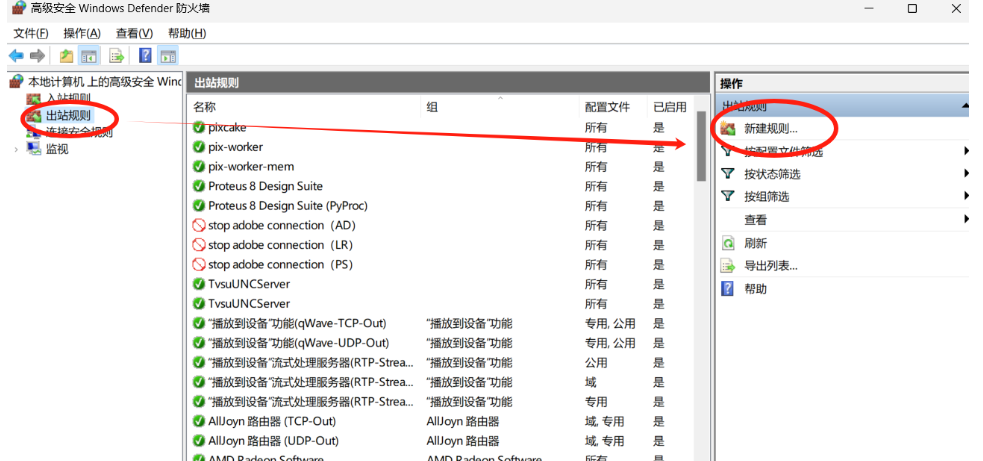Open the 操作(A) menu
This screenshot has width=983, height=461.
tap(82, 33)
